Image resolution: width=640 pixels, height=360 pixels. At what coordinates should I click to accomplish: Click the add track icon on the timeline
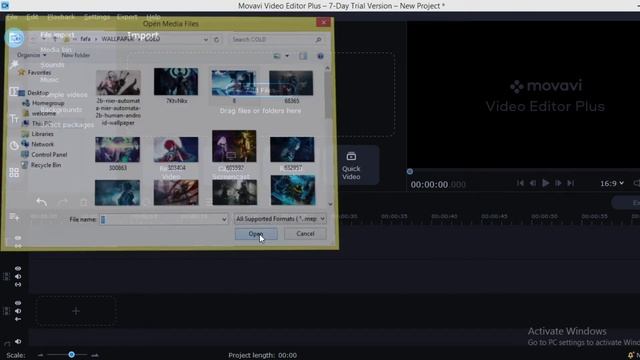(x=14, y=217)
